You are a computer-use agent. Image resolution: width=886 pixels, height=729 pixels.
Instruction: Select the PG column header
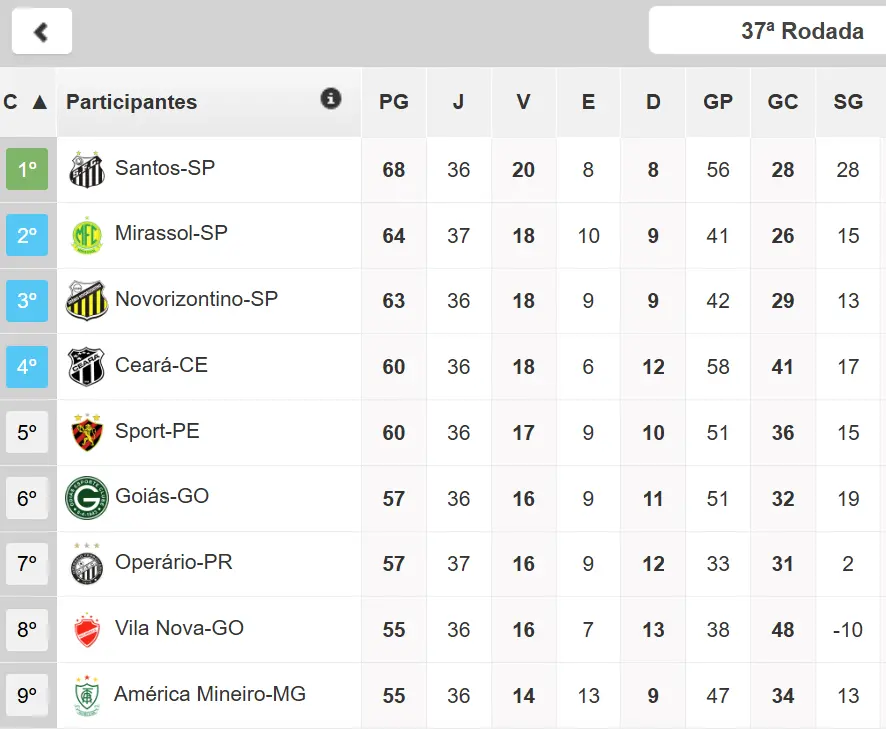394,102
